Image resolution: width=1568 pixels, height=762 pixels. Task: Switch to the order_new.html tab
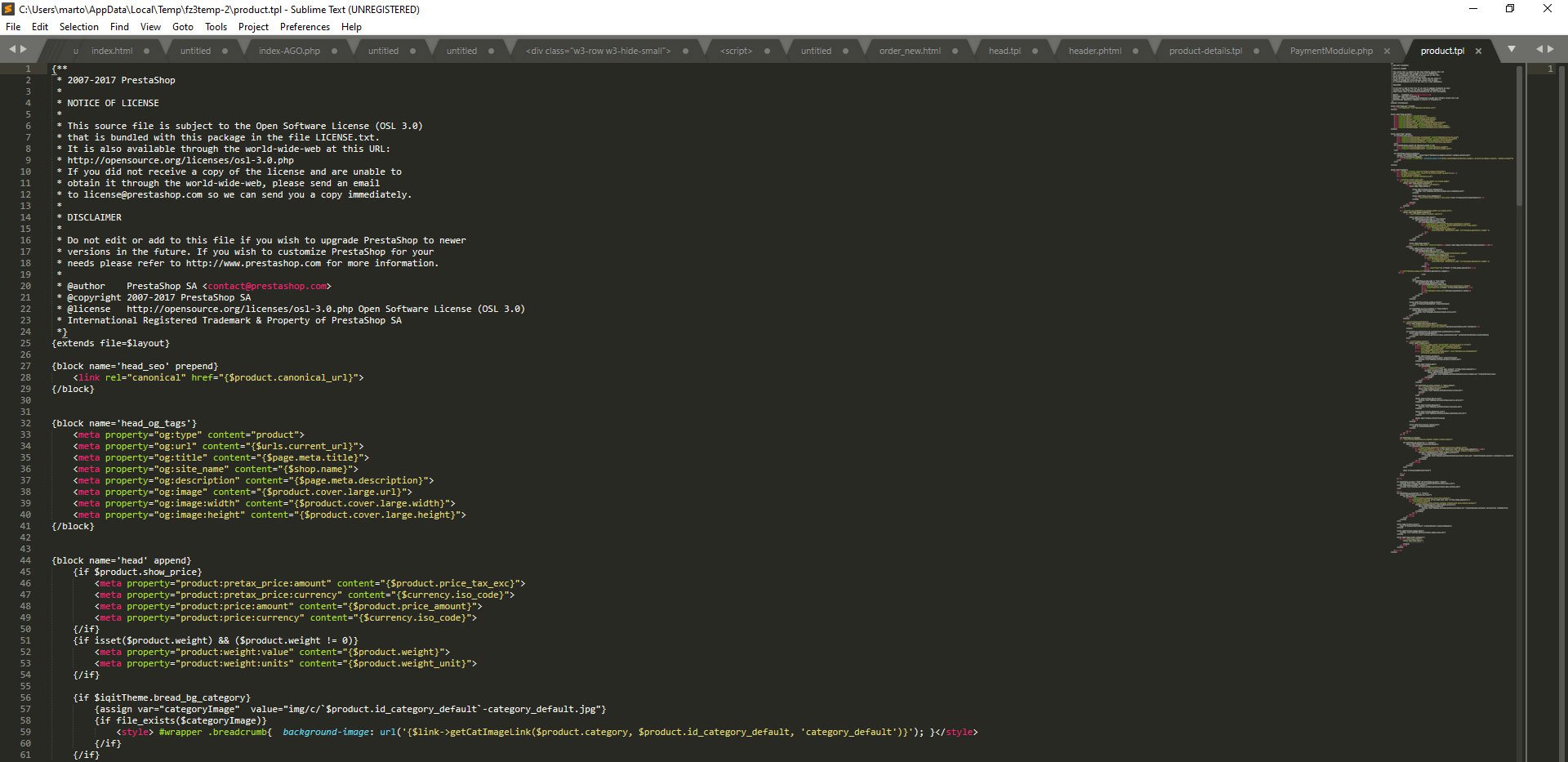910,51
